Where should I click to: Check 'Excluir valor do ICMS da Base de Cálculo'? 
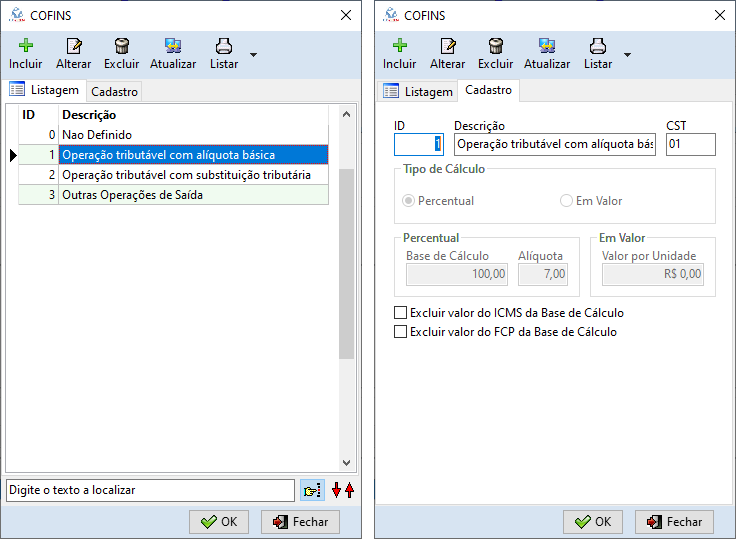[400, 313]
